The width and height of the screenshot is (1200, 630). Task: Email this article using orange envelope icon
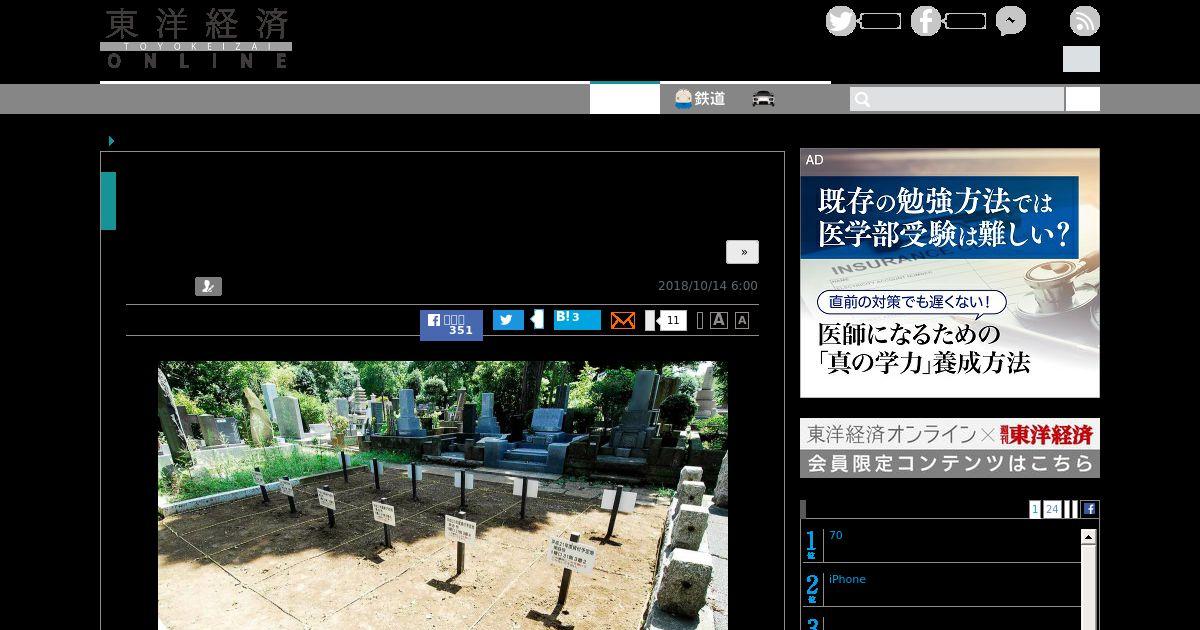623,320
